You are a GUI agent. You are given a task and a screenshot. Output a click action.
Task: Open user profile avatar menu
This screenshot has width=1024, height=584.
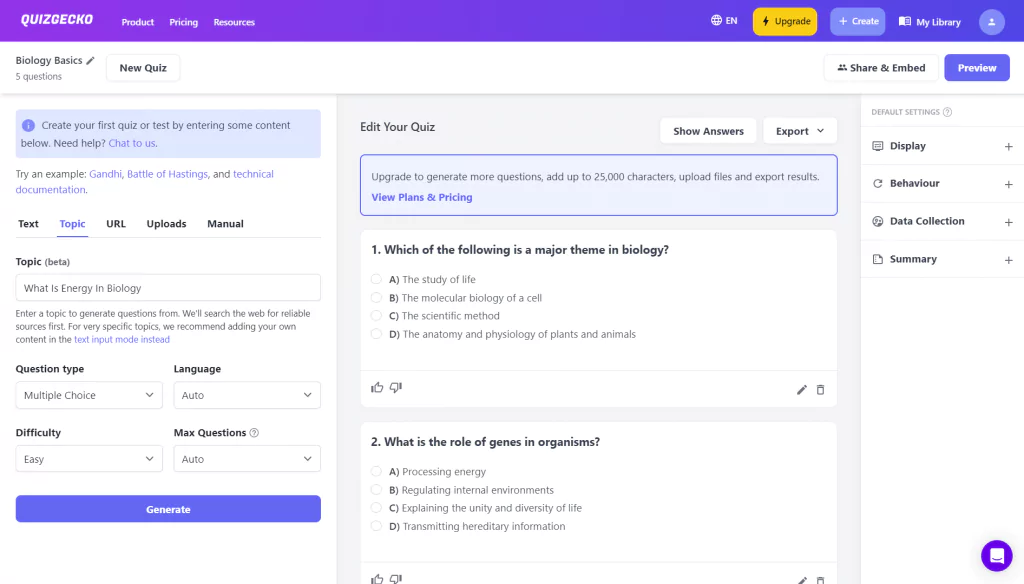(x=991, y=22)
